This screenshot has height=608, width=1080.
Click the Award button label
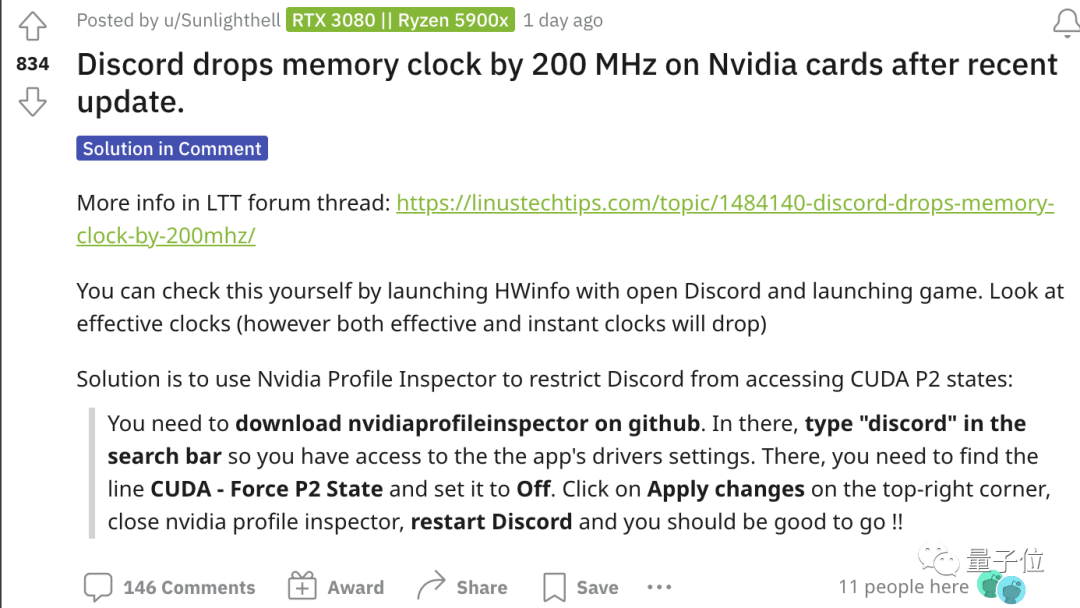pos(355,587)
